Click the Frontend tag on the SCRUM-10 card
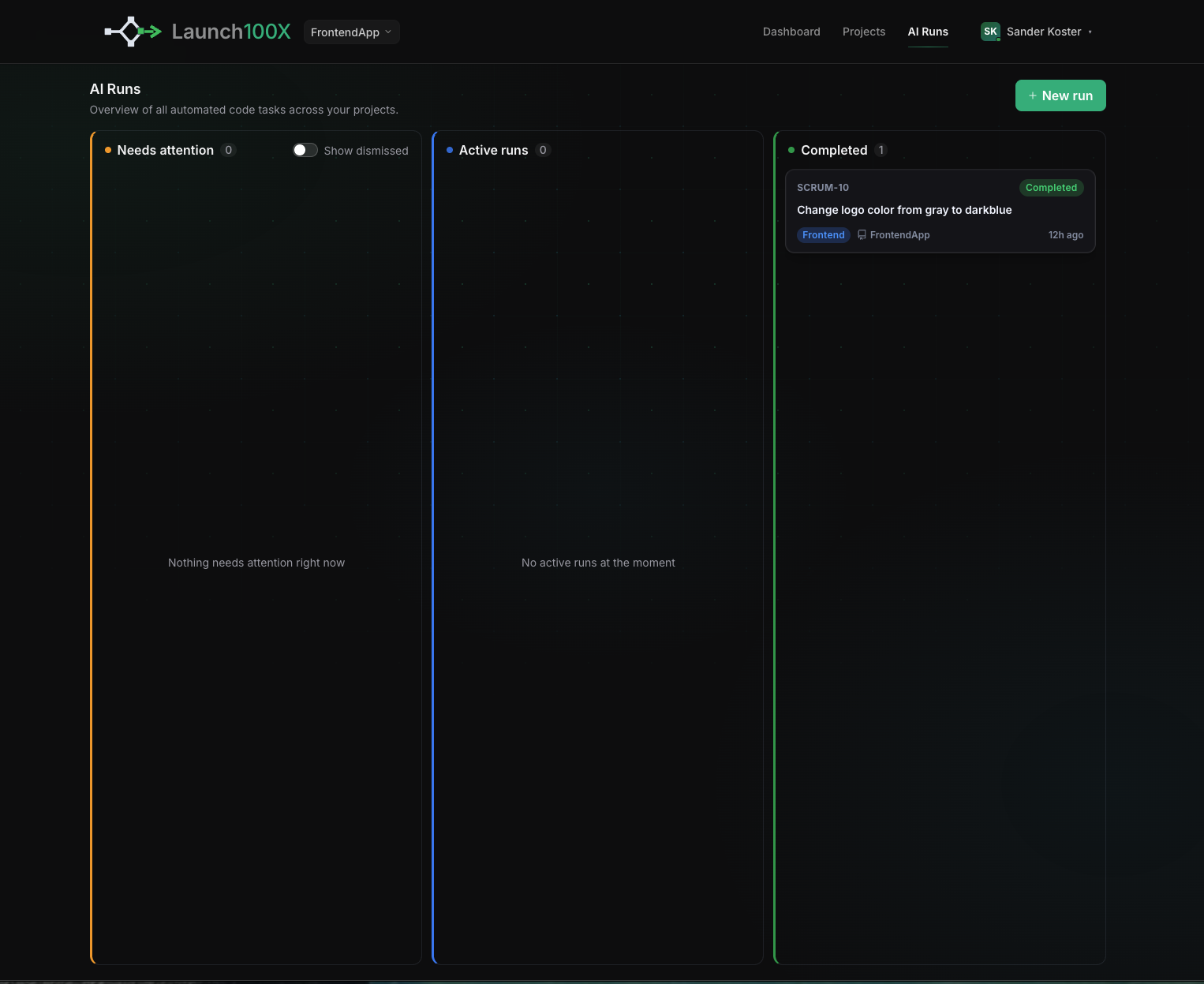This screenshot has width=1204, height=984. click(823, 234)
